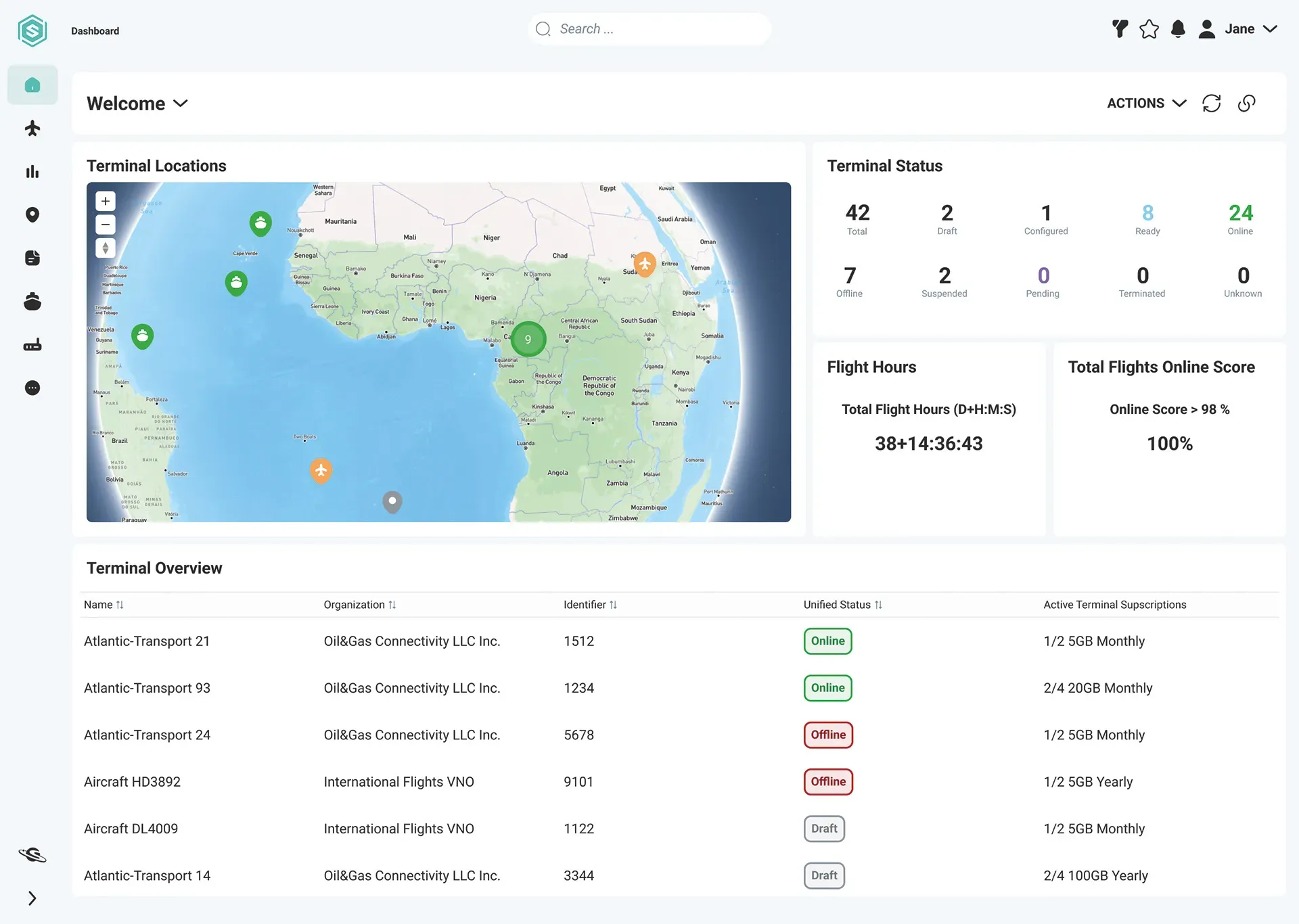Click the filter funnel icon in top bar
Screen dimensions: 1299x924
point(1120,29)
